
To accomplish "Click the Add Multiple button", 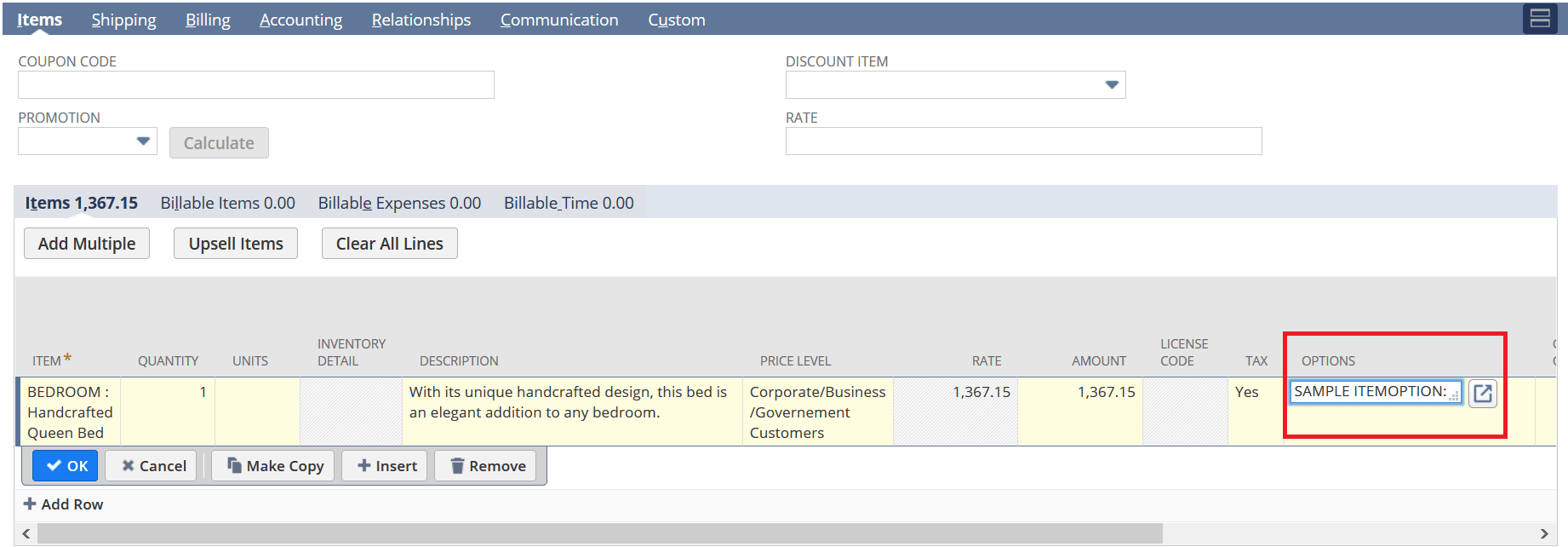I will click(x=87, y=243).
